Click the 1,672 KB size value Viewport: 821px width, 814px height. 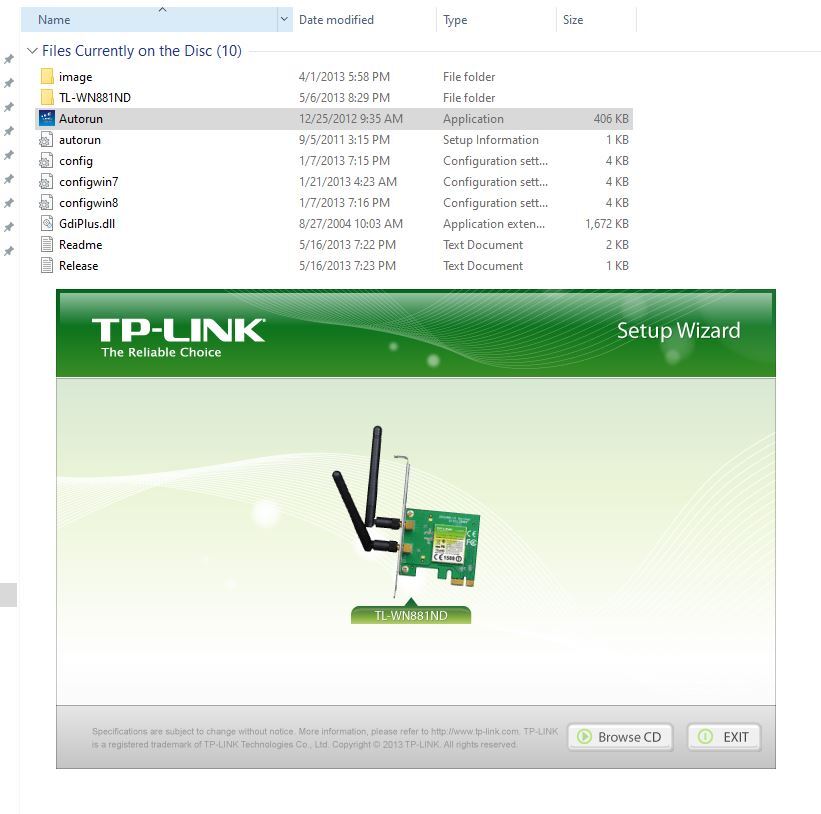pos(607,224)
